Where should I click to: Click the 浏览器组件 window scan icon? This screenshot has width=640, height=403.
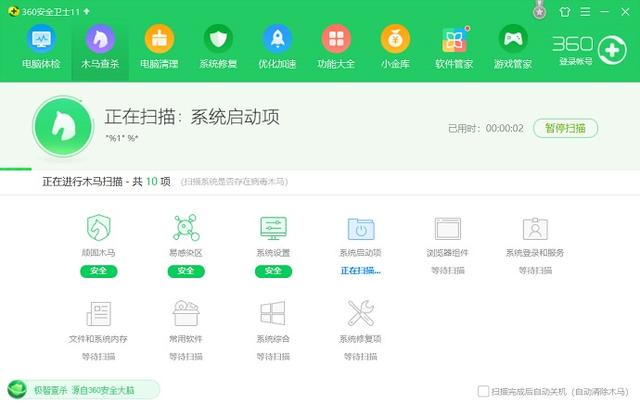[x=448, y=229]
